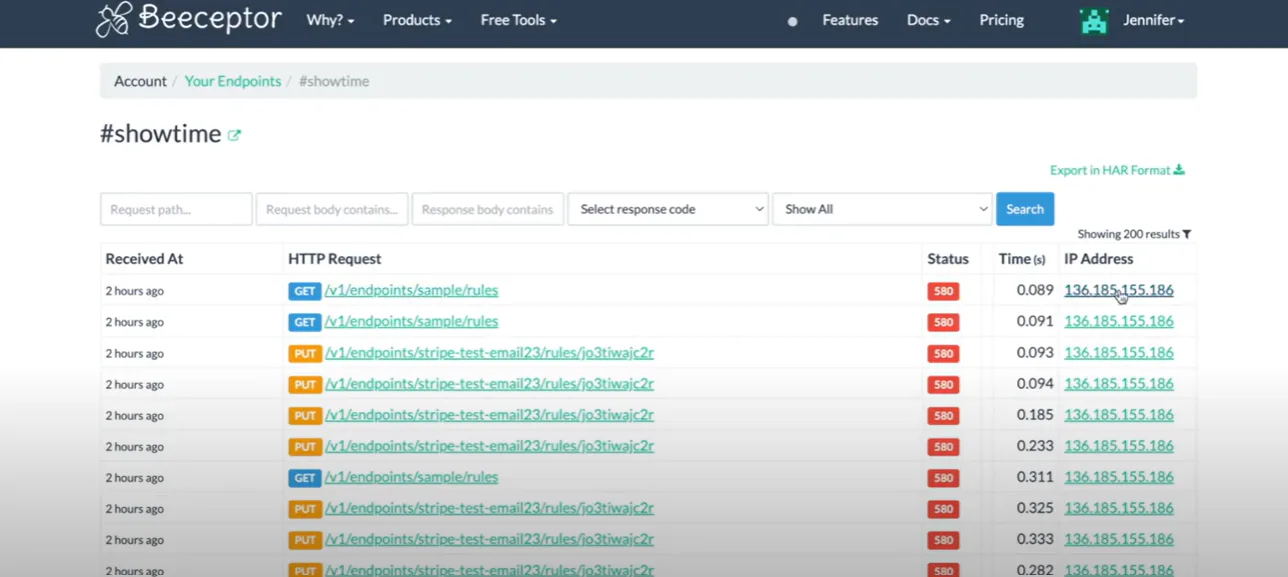Focus the Response body contains field
The image size is (1288, 577).
click(488, 209)
